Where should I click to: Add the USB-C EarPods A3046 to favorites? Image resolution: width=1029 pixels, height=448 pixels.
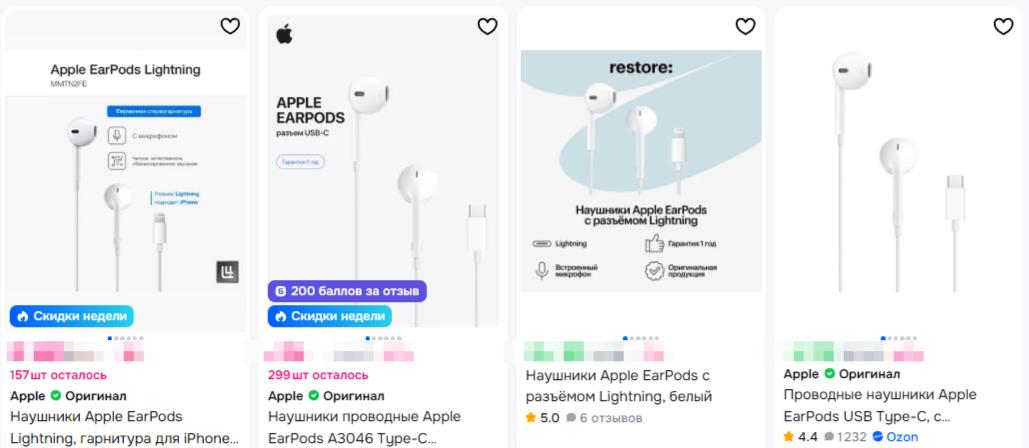487,26
